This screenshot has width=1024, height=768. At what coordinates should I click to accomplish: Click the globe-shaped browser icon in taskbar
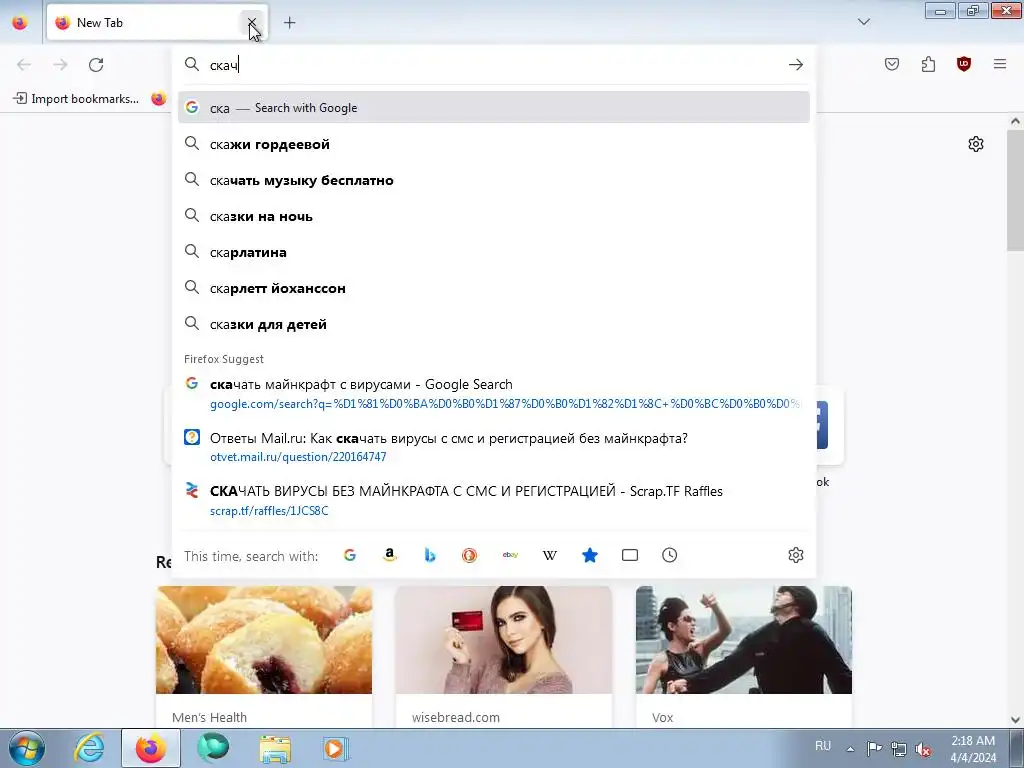213,748
